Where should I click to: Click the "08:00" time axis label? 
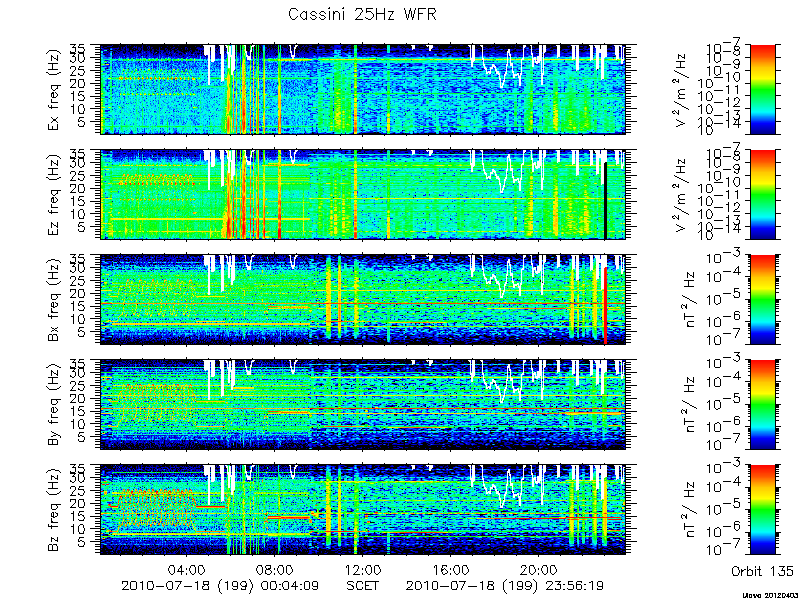274,569
